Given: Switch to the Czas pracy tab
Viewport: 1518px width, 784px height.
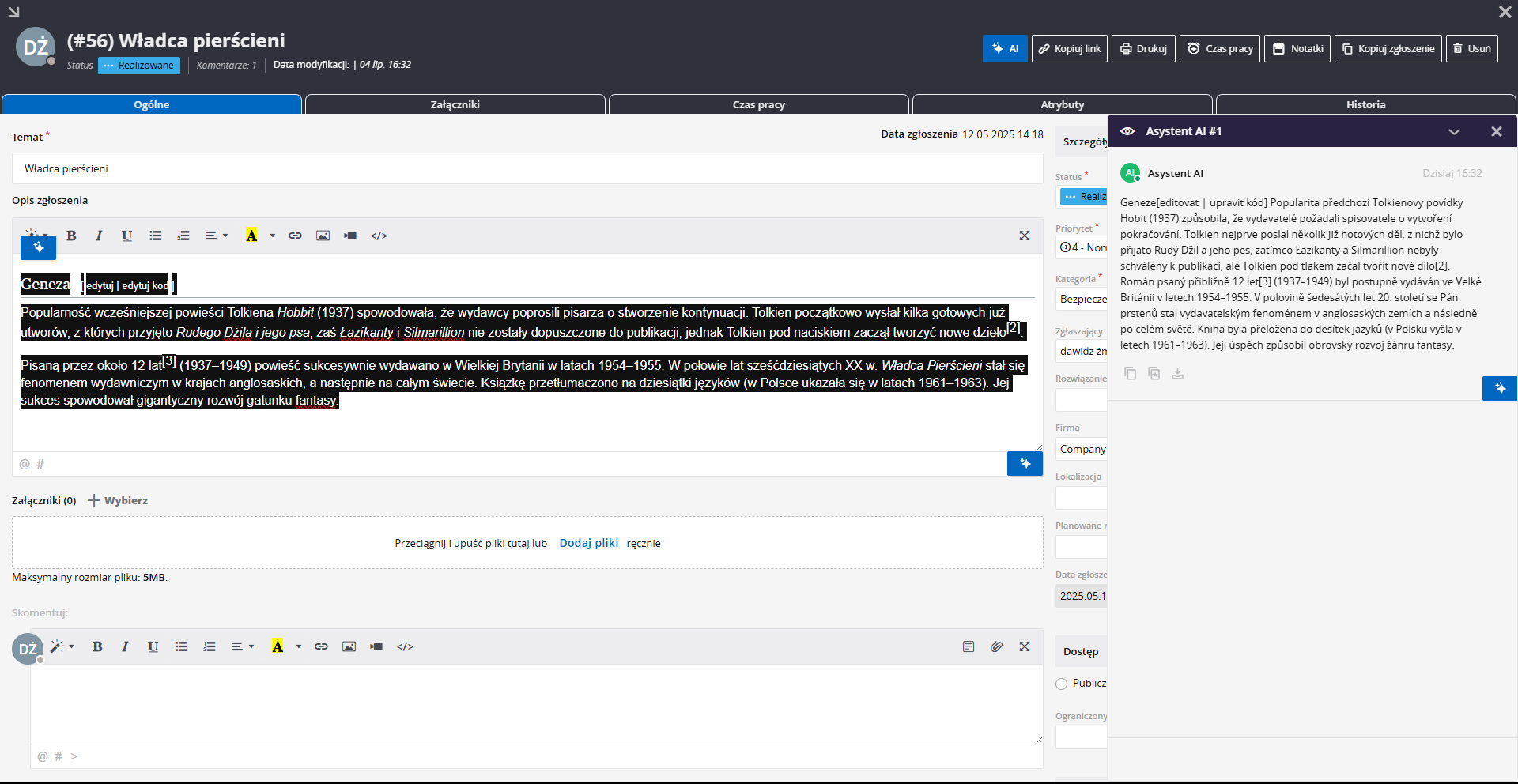Looking at the screenshot, I should [x=759, y=104].
